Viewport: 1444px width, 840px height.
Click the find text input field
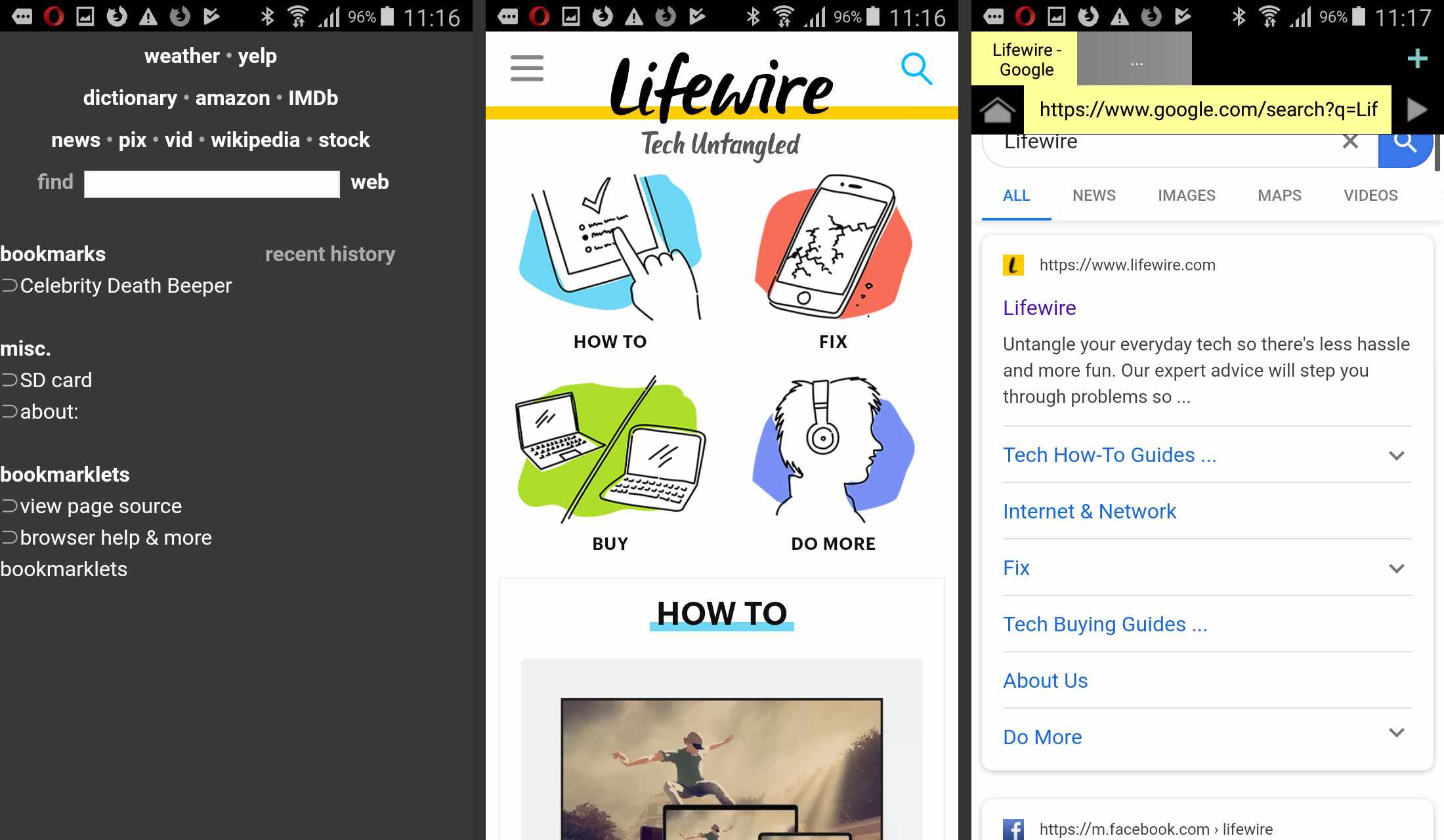(211, 183)
